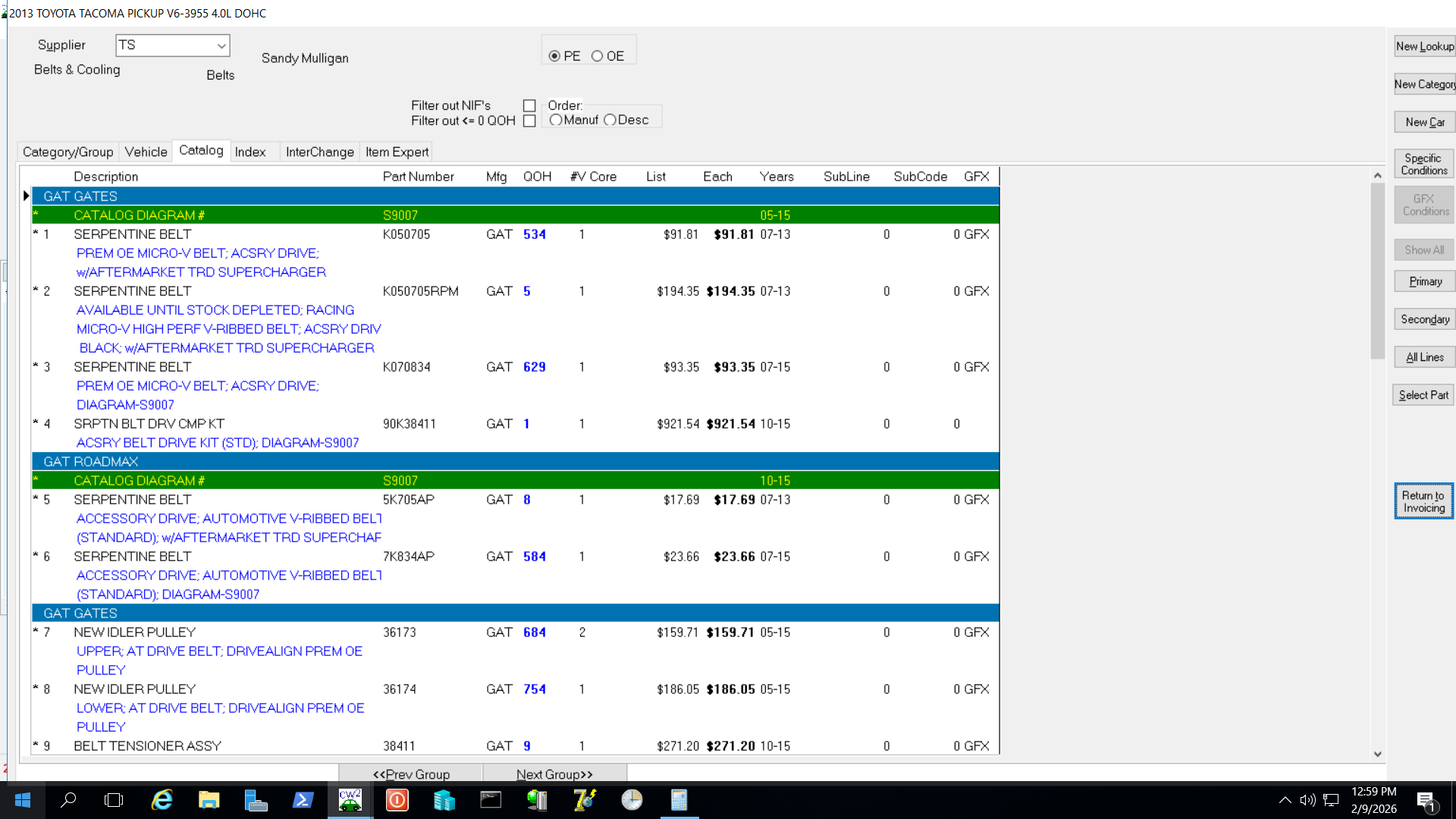1456x819 pixels.
Task: Open the command prompt taskbar icon
Action: tap(491, 800)
